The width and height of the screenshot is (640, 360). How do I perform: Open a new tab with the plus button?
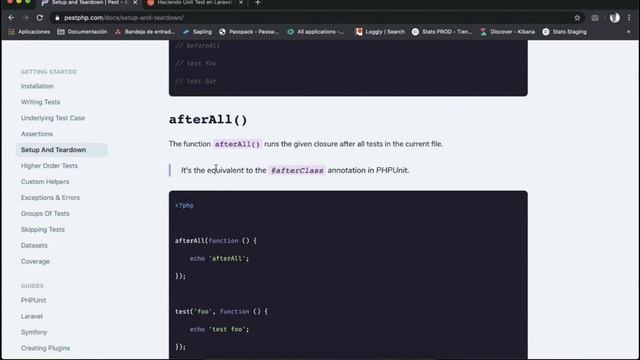point(258,3)
